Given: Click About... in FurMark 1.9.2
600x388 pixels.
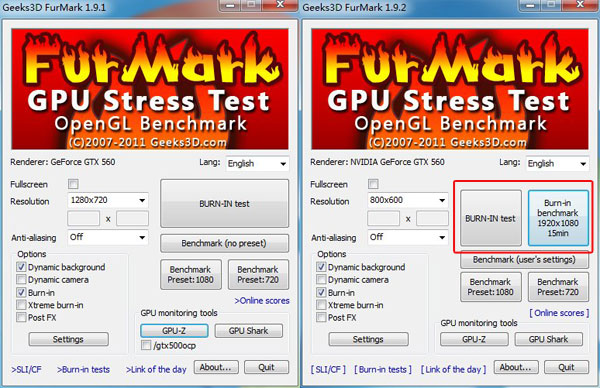Looking at the screenshot, I should tap(516, 367).
